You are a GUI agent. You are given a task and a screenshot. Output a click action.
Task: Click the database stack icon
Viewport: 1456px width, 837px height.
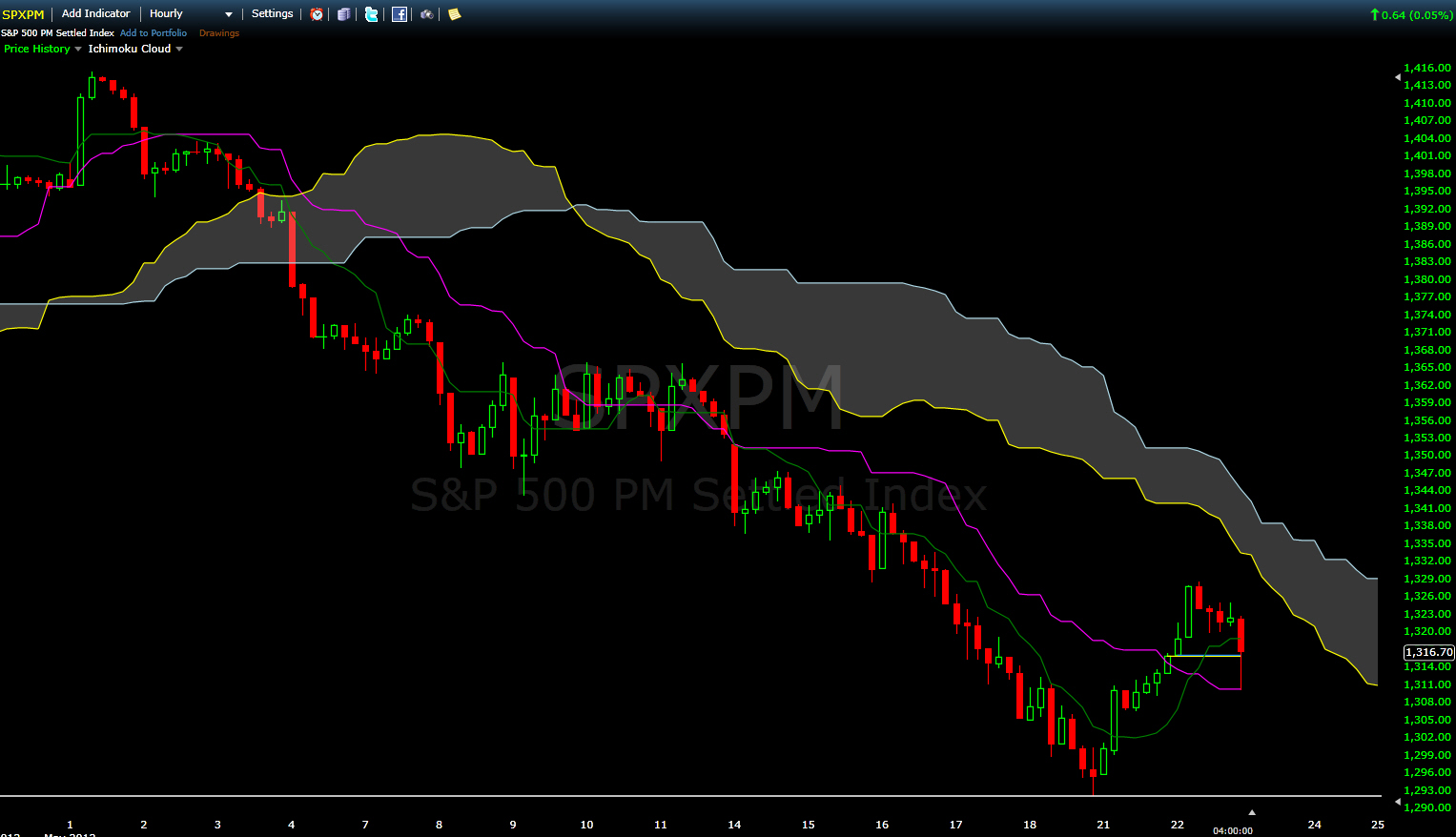click(x=344, y=14)
